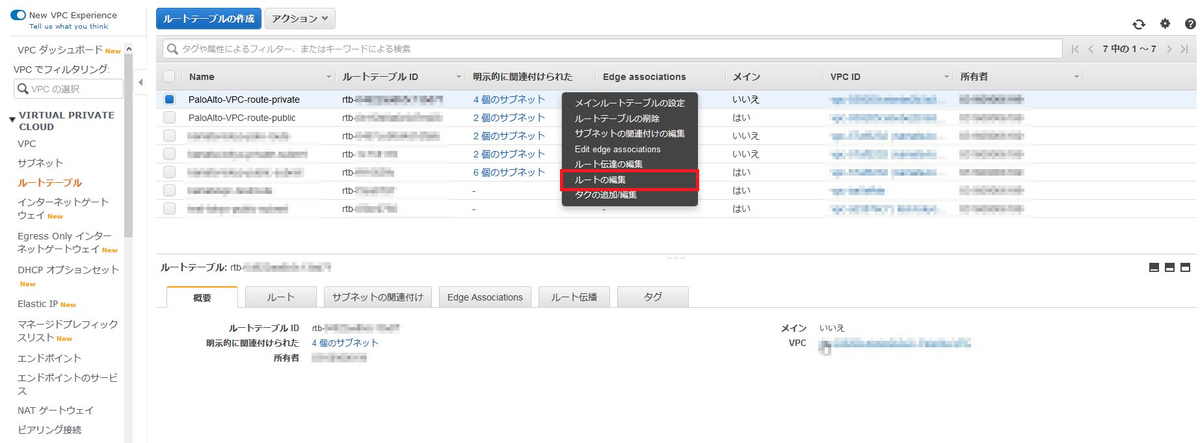Image resolution: width=1200 pixels, height=443 pixels.
Task: Switch to the タグ tab
Action: click(653, 297)
